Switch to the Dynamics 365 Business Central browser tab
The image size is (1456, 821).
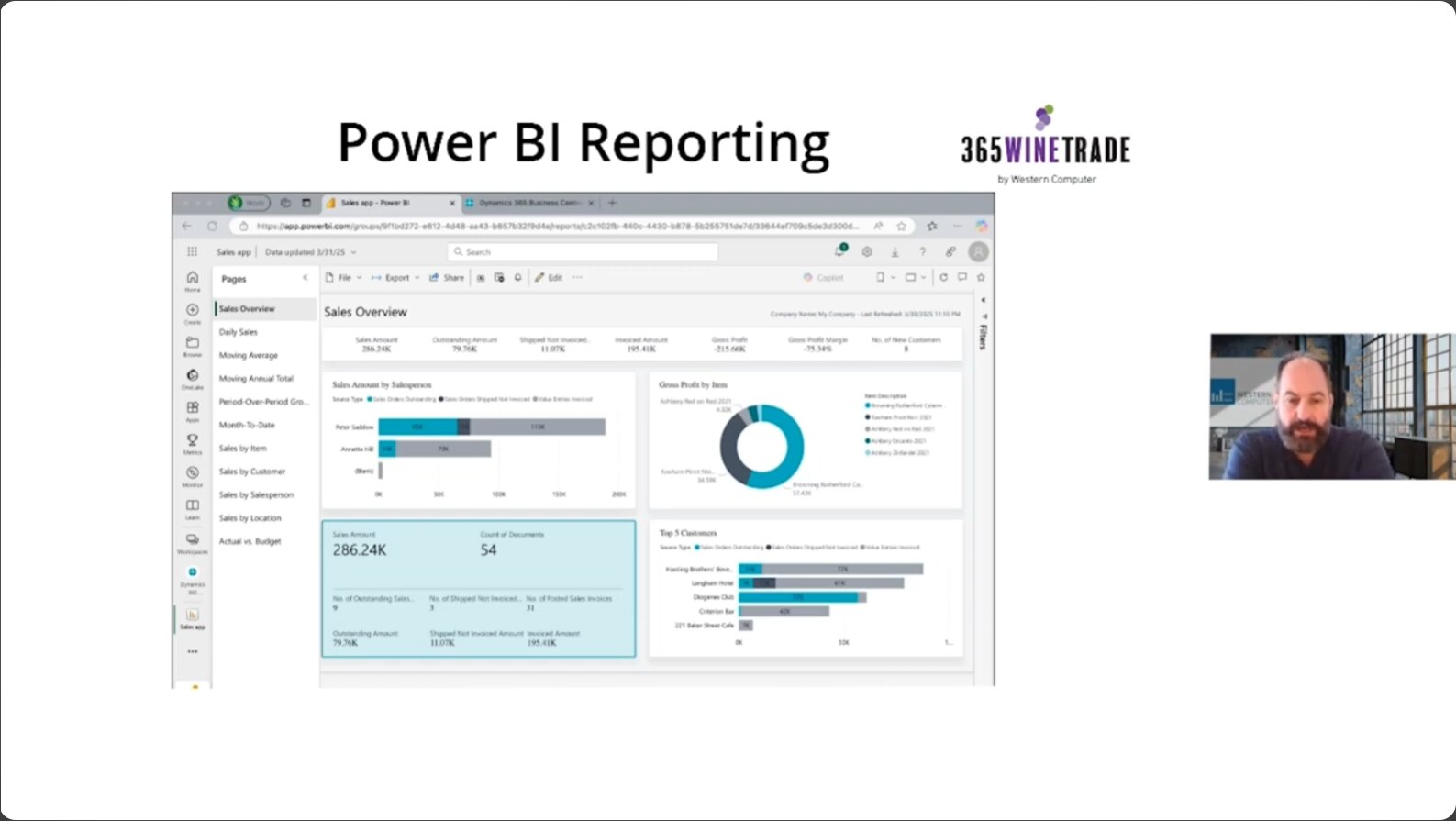coord(529,203)
